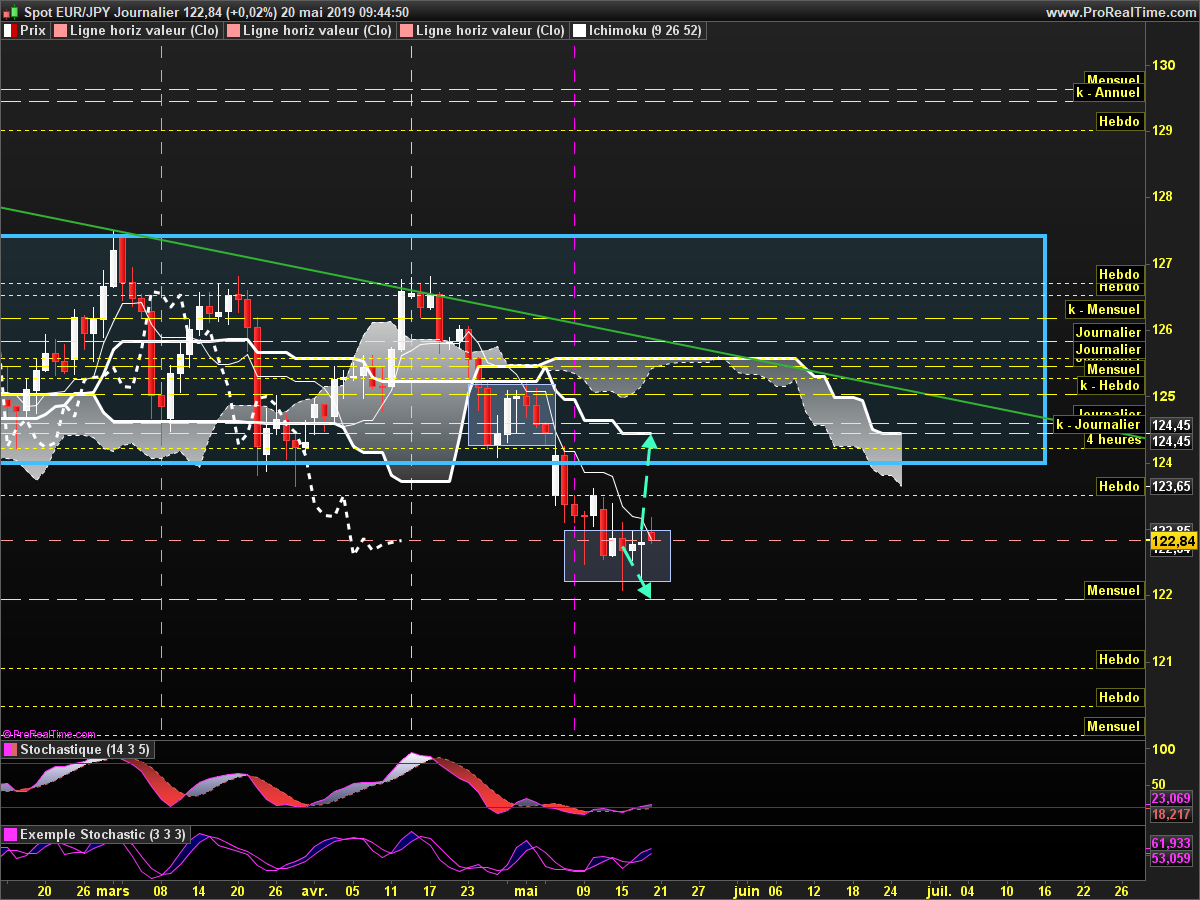Open the Ichimoku (9 26 52) indicator label
The height and width of the screenshot is (900, 1200).
click(x=645, y=31)
